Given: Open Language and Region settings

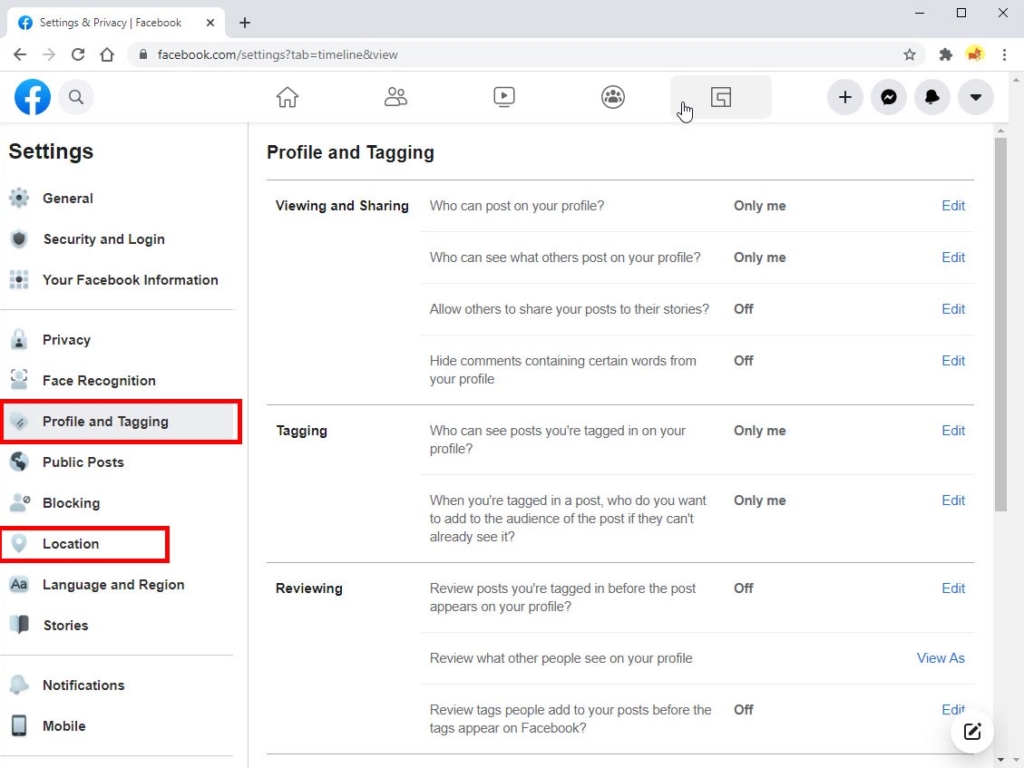Looking at the screenshot, I should pos(113,585).
